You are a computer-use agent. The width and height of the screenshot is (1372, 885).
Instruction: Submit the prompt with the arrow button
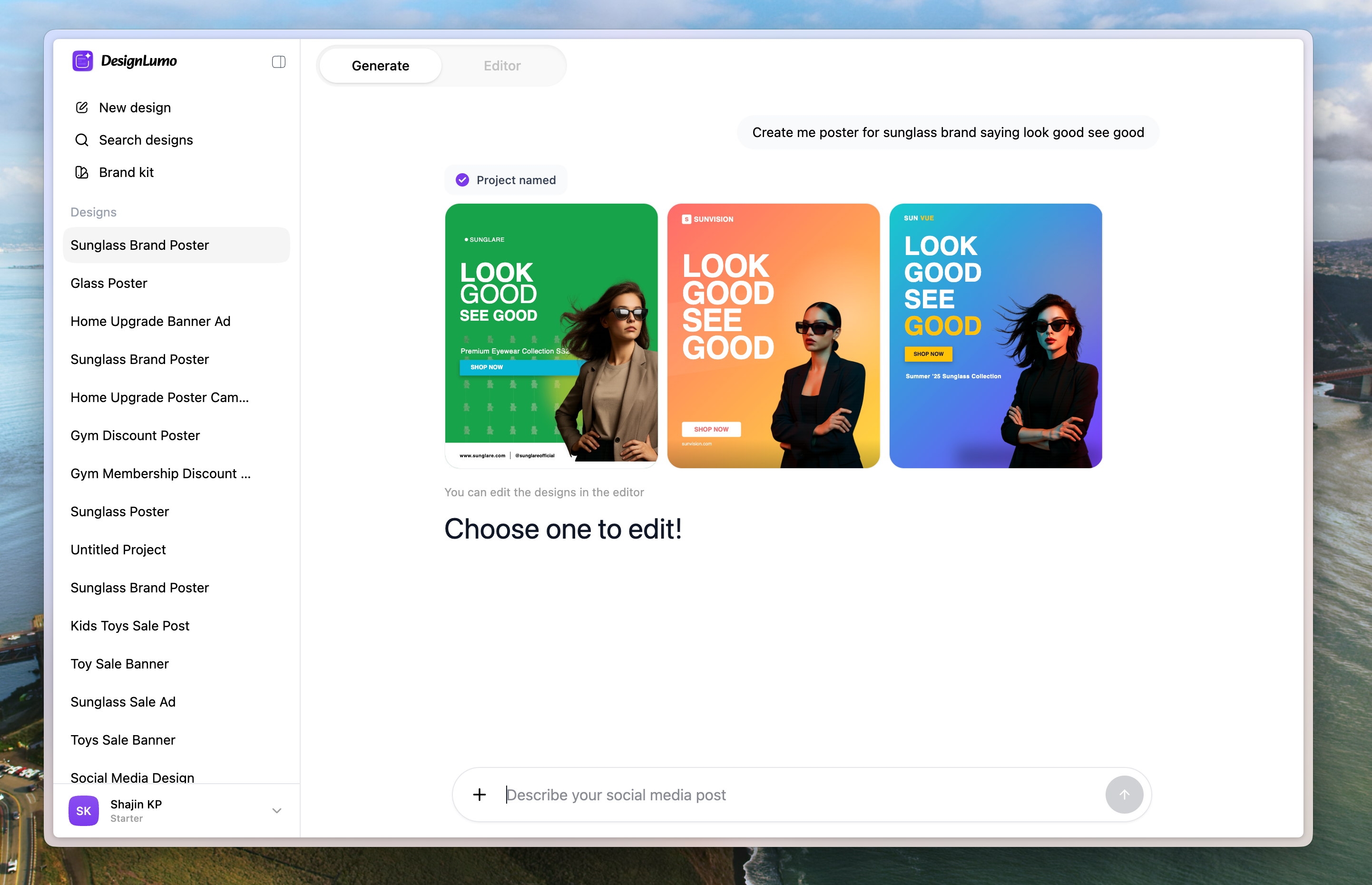1124,795
